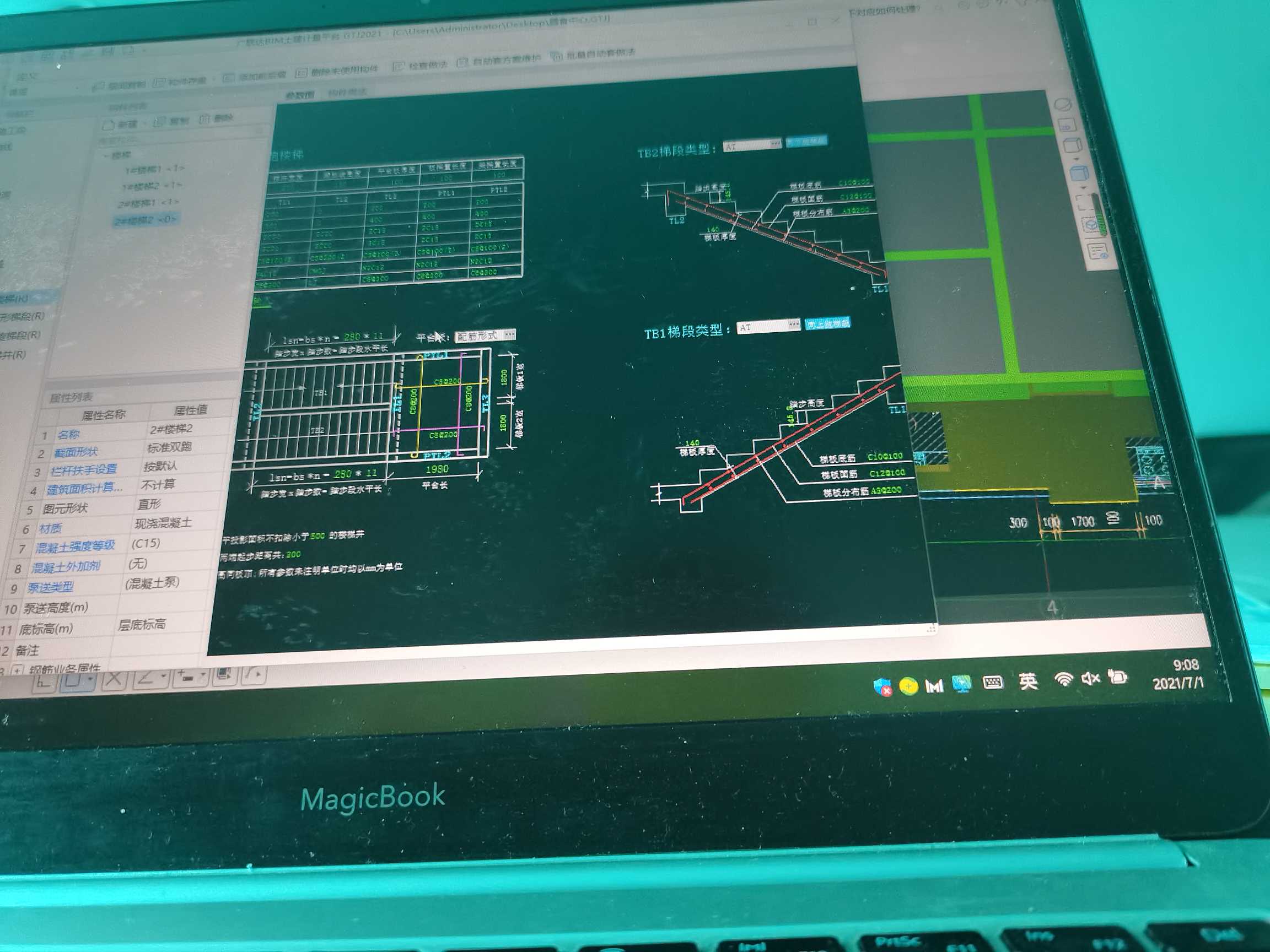Open the 配筋形式 selector next to 平台长
The height and width of the screenshot is (952, 1270).
(x=485, y=336)
